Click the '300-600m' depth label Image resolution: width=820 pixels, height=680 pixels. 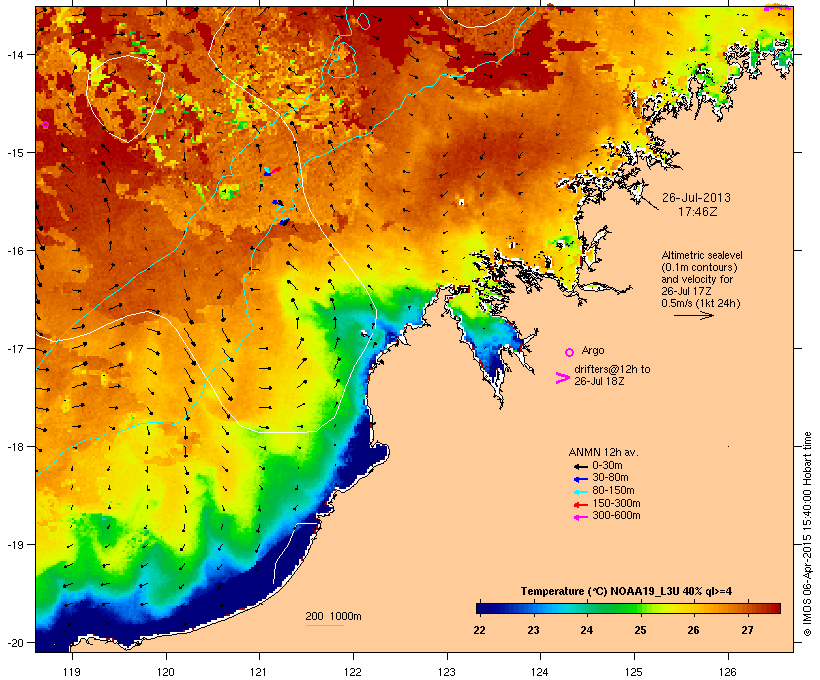point(616,516)
